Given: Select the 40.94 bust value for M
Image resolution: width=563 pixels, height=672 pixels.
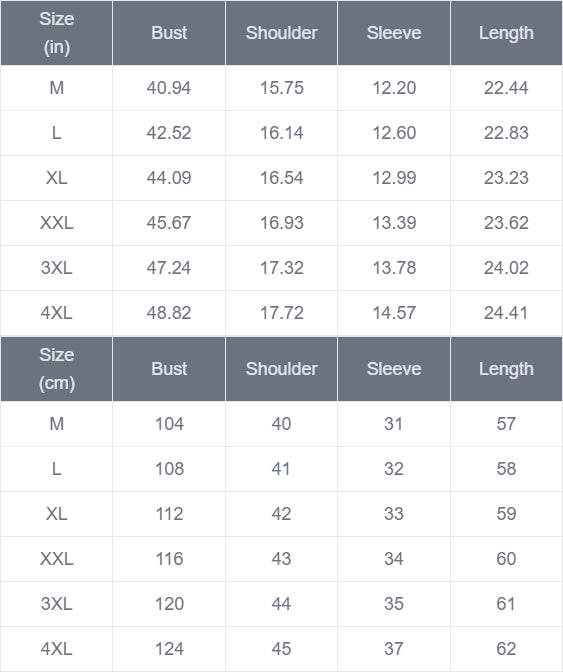Looking at the screenshot, I should click(169, 88).
